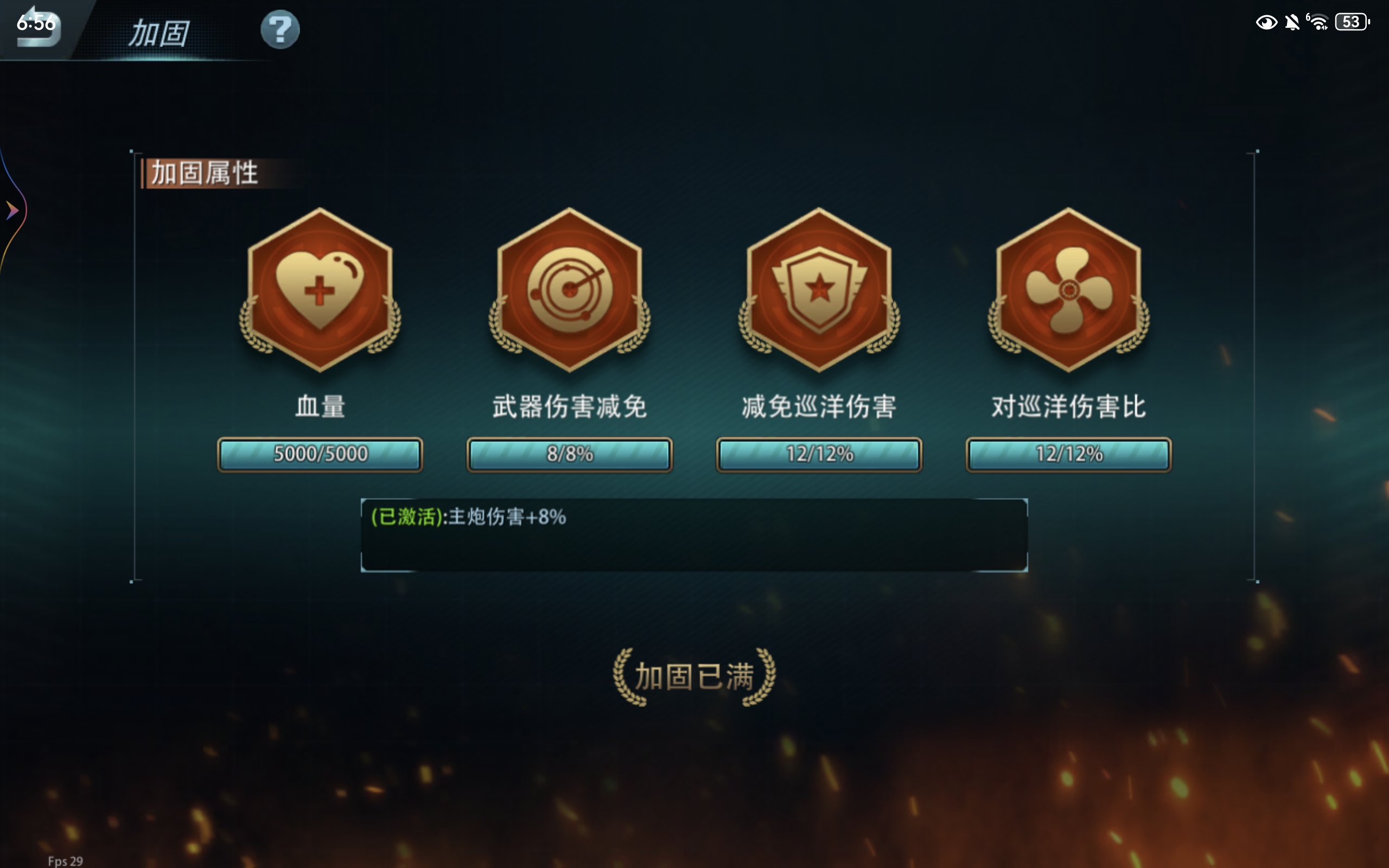
Task: Click the 武器伤害减免 label
Action: pos(569,406)
